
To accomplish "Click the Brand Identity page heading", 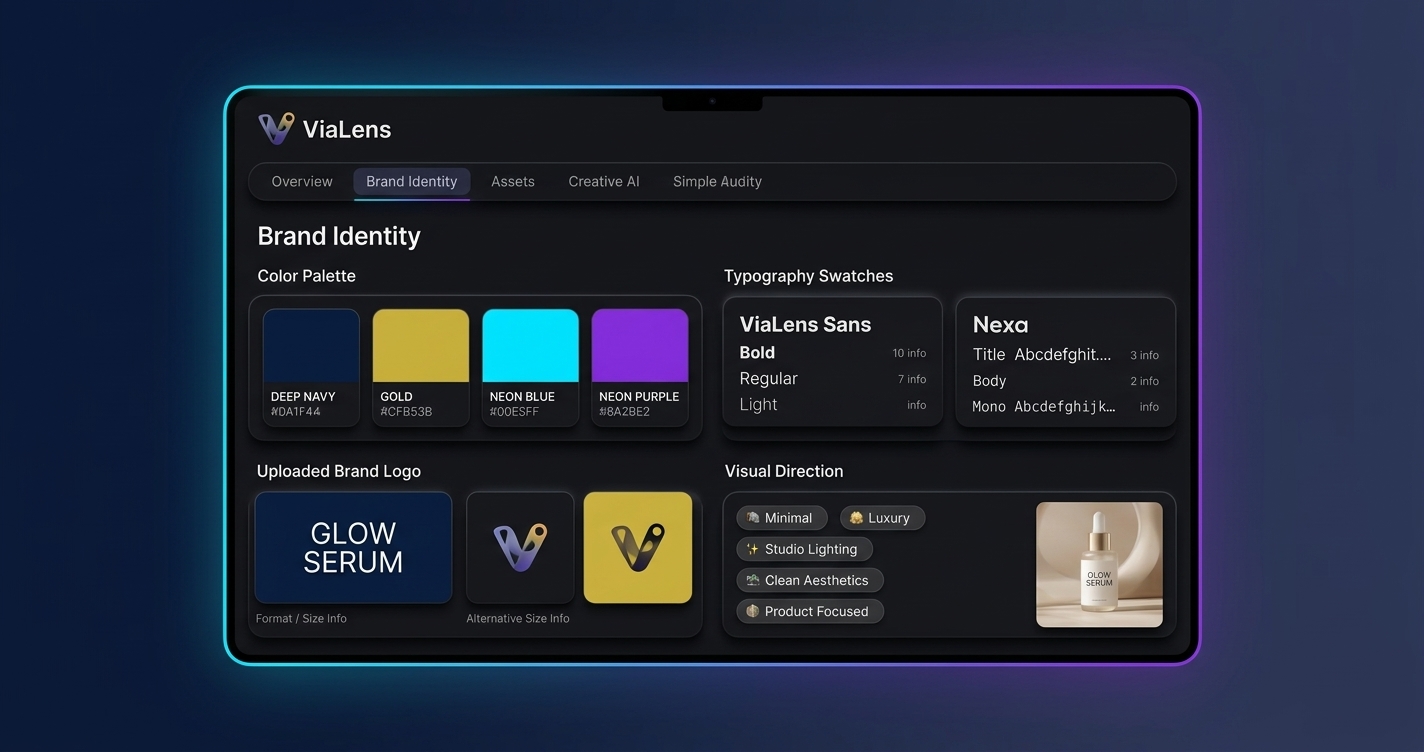I will point(339,236).
